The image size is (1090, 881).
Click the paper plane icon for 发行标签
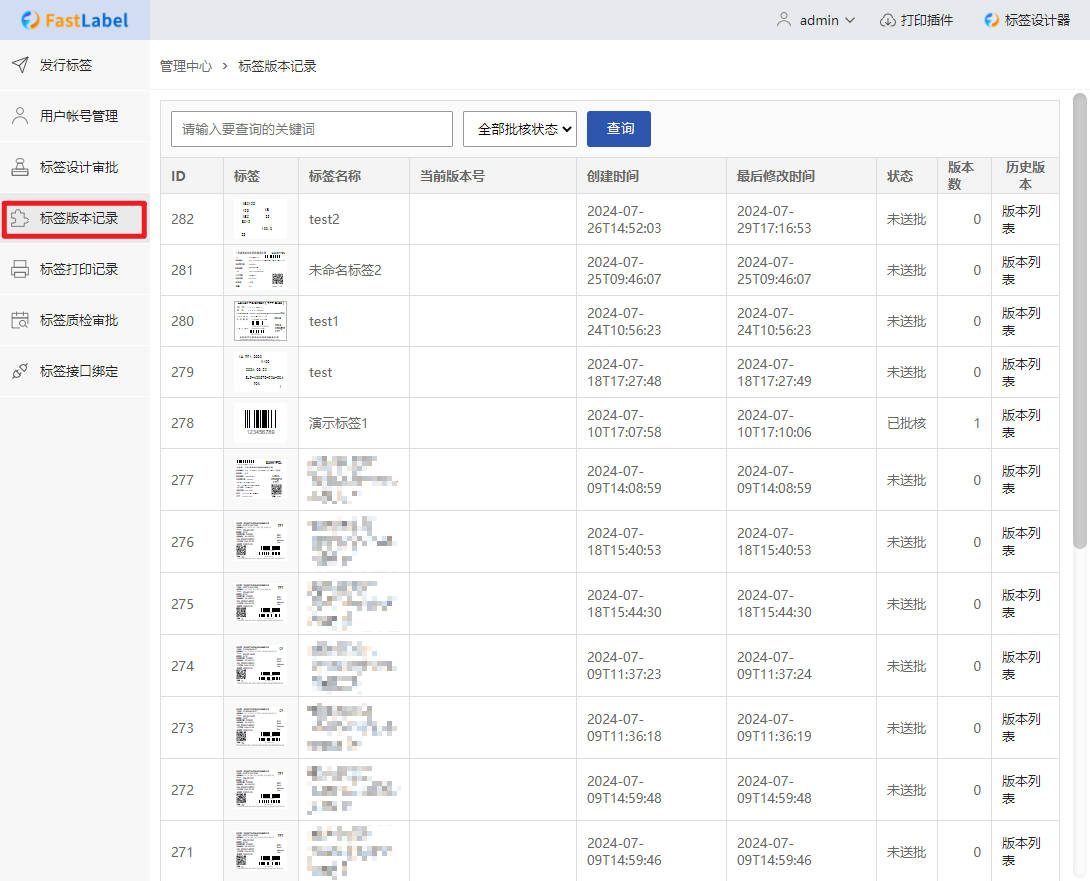tap(20, 65)
